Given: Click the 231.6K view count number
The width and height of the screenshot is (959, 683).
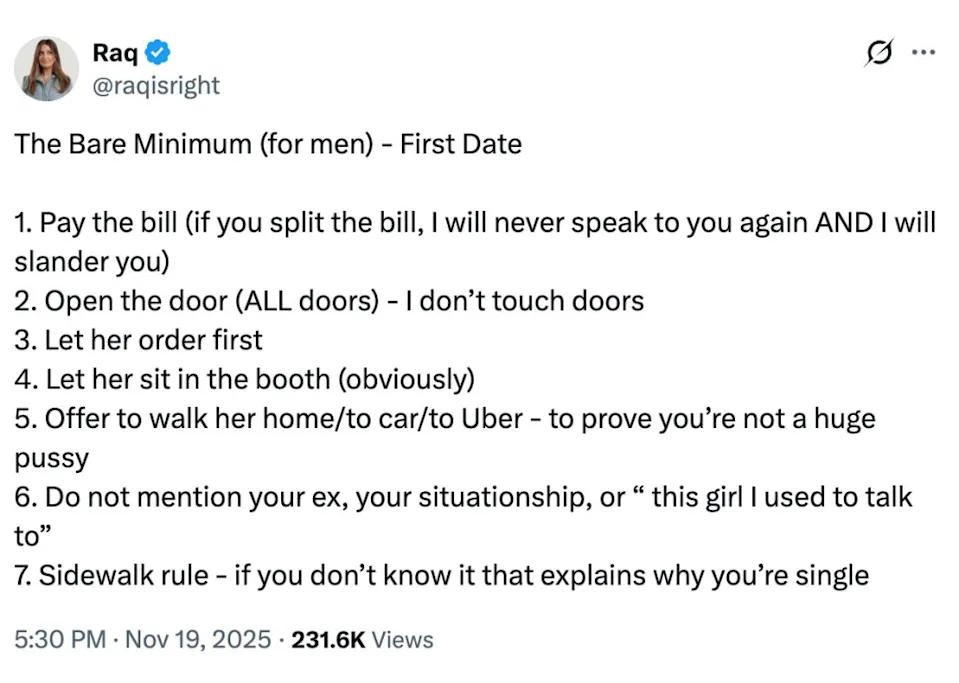Looking at the screenshot, I should (328, 639).
